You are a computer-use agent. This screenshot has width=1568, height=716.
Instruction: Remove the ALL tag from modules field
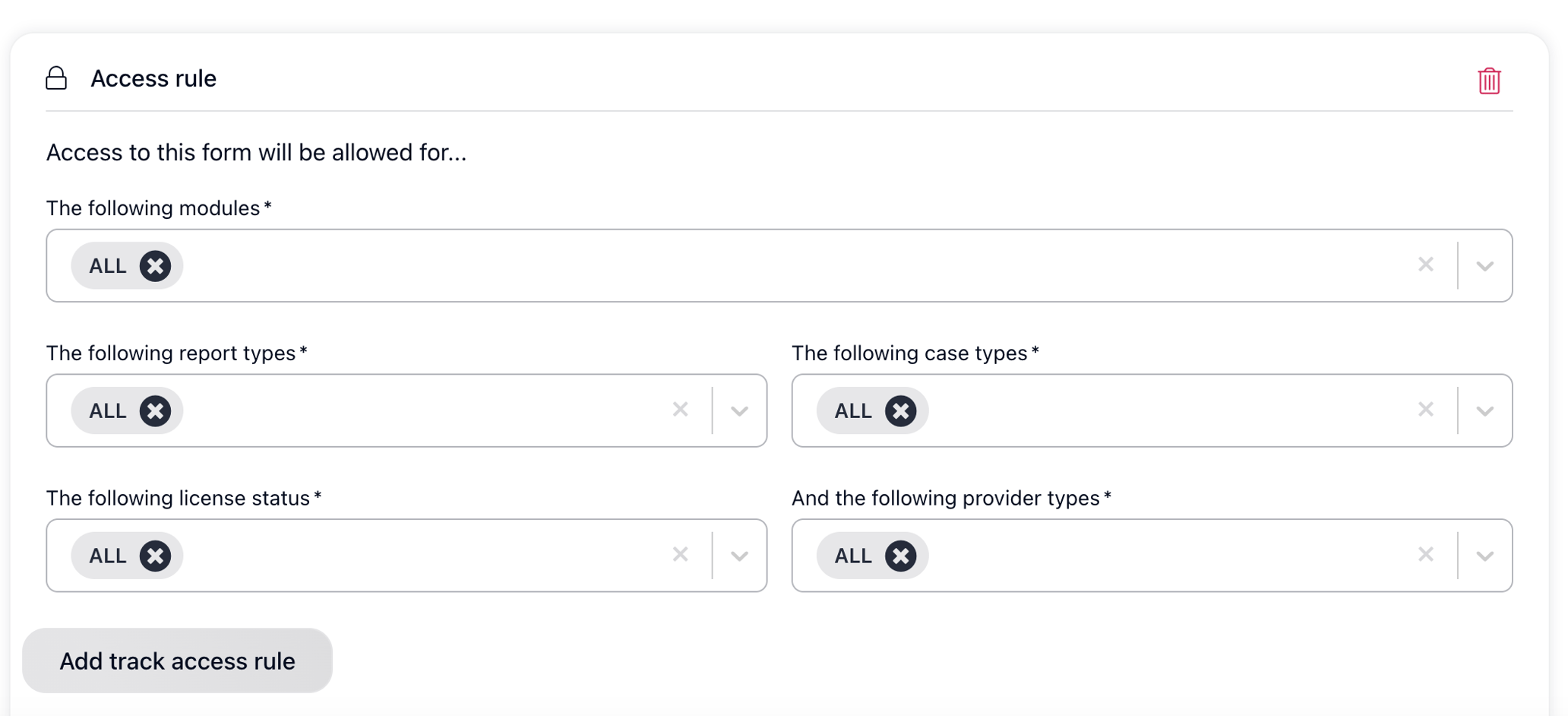156,265
